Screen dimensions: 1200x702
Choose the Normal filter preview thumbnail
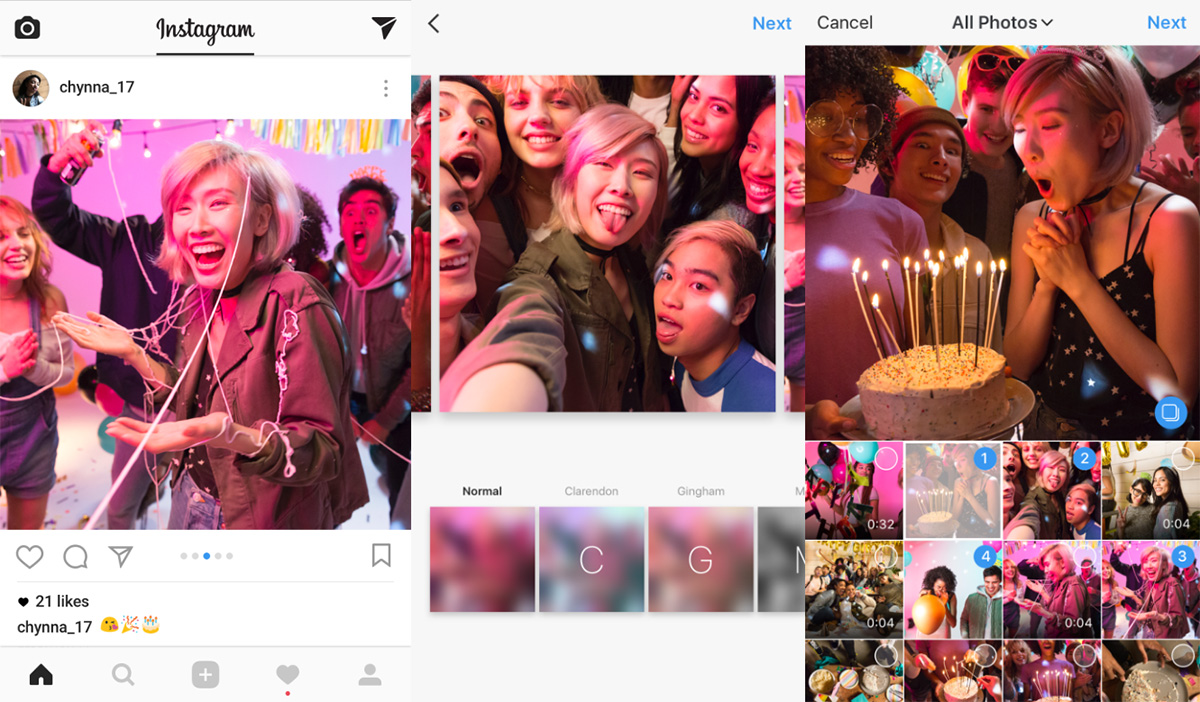[x=482, y=559]
